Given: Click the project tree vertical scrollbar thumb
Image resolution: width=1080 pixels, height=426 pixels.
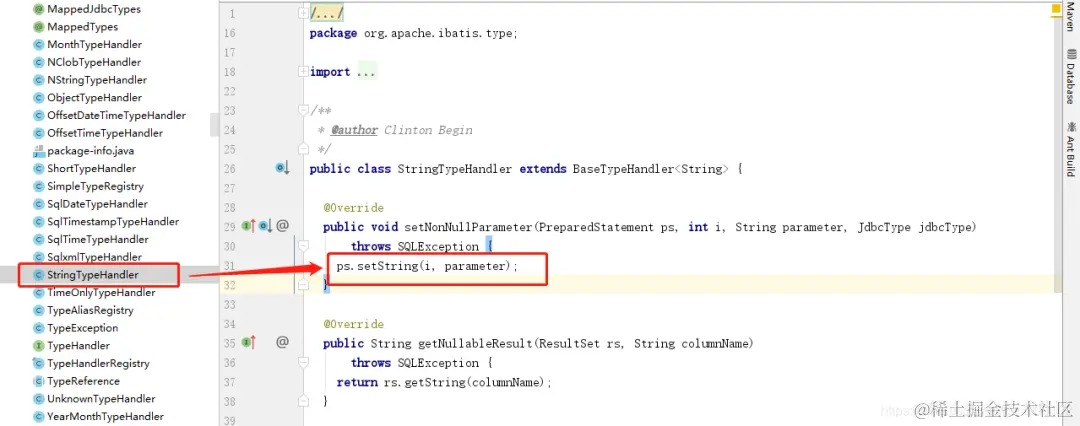Looking at the screenshot, I should (214, 125).
